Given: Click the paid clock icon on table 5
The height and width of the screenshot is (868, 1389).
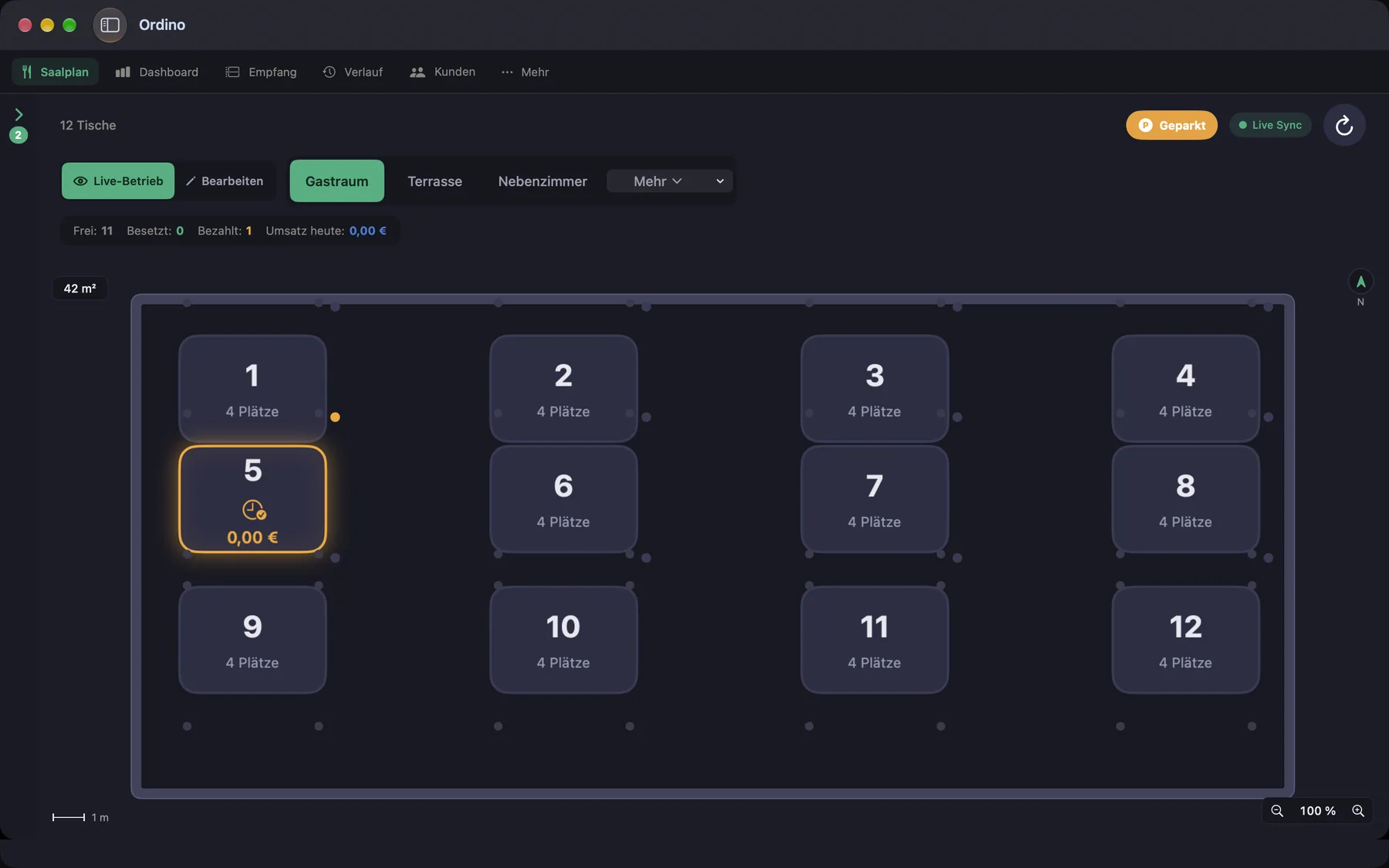Looking at the screenshot, I should coord(254,510).
